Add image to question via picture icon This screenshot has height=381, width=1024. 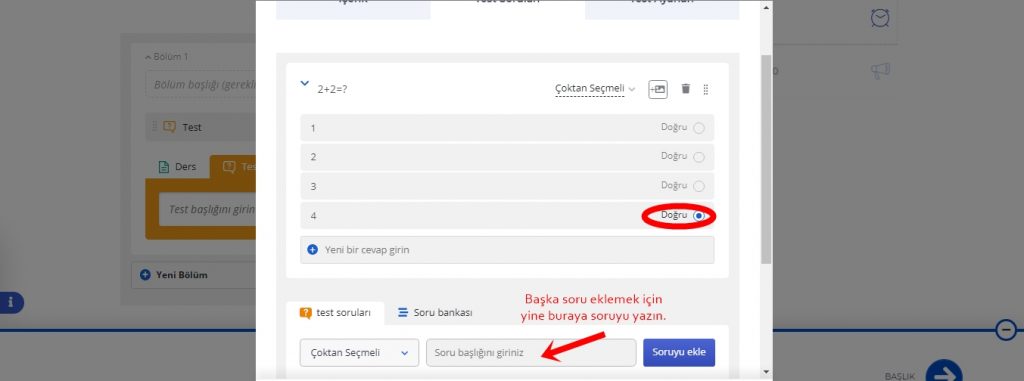pyautogui.click(x=658, y=89)
